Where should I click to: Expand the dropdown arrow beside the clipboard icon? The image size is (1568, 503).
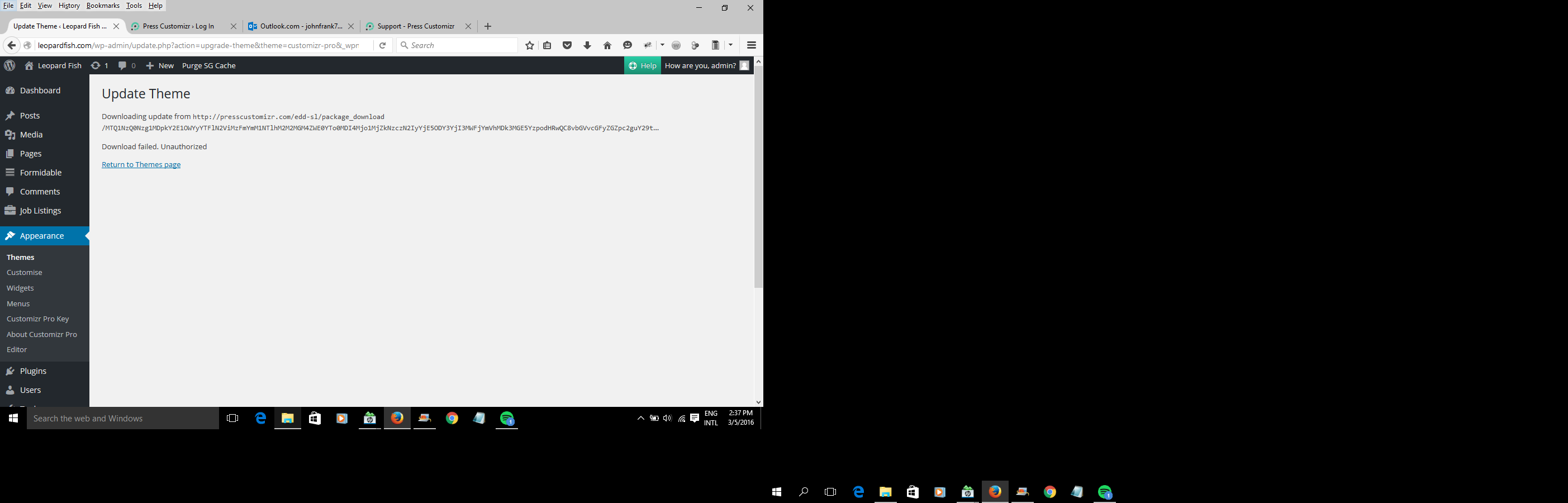pos(730,45)
